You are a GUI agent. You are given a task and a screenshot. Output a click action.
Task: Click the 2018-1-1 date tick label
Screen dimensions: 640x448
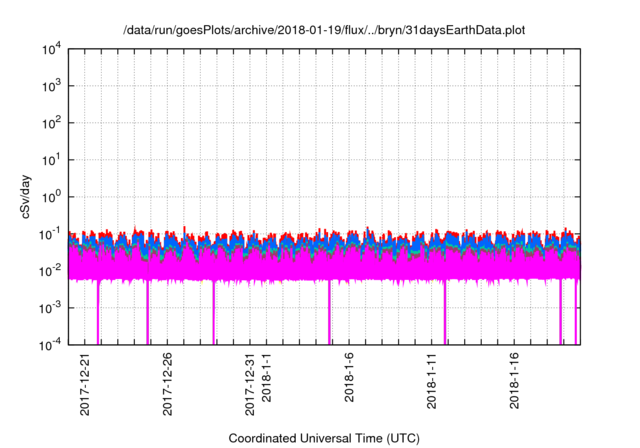pyautogui.click(x=267, y=377)
